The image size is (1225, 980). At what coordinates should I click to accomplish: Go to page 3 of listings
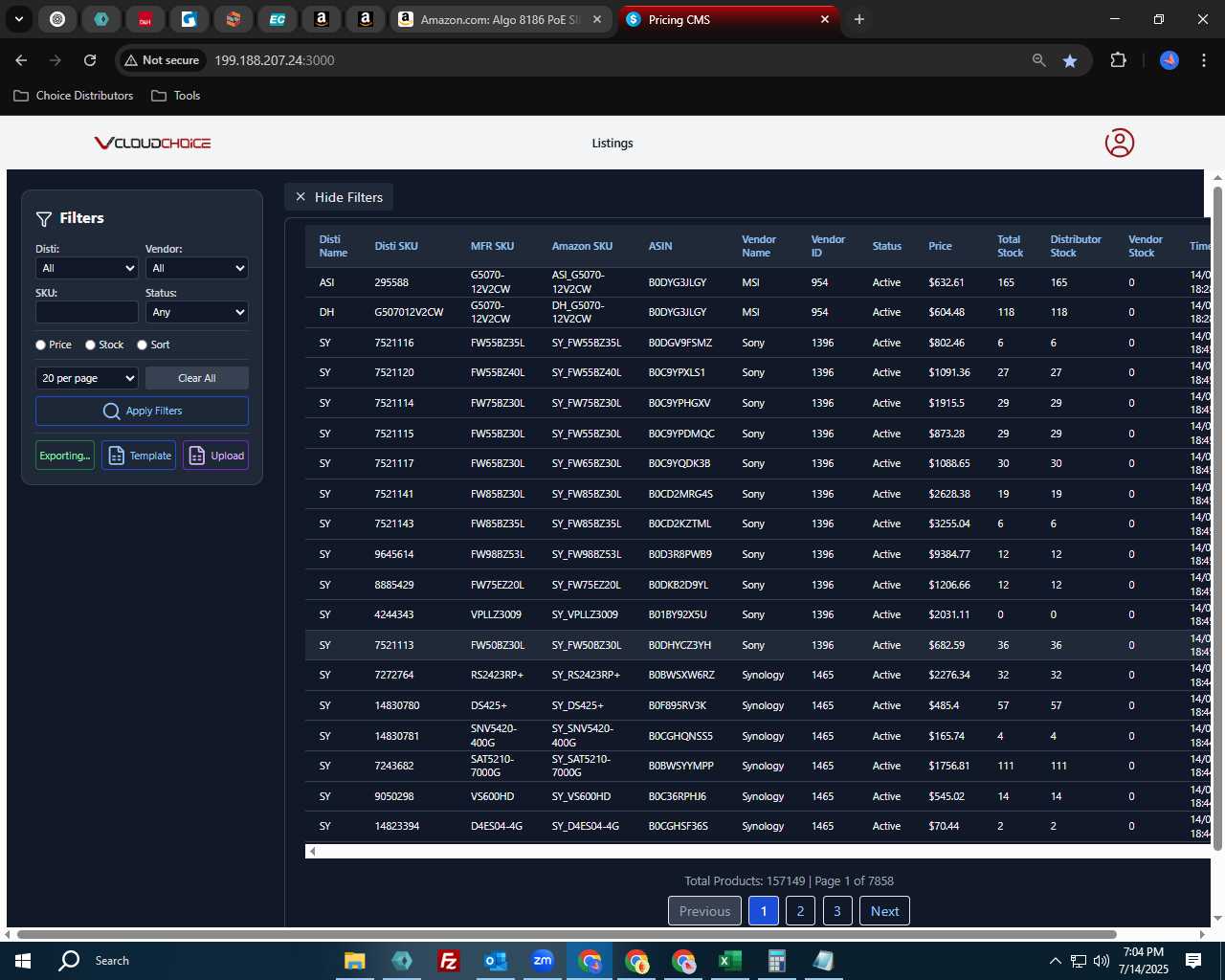837,911
